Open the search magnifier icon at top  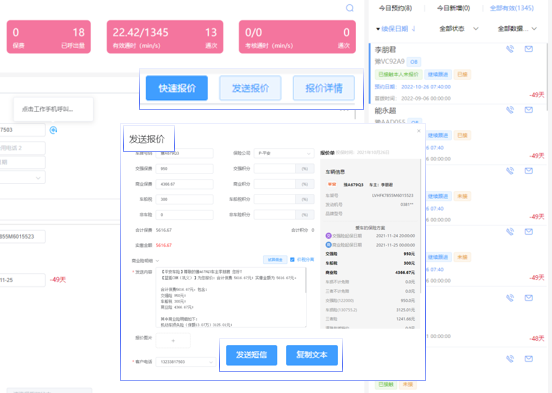pos(349,8)
